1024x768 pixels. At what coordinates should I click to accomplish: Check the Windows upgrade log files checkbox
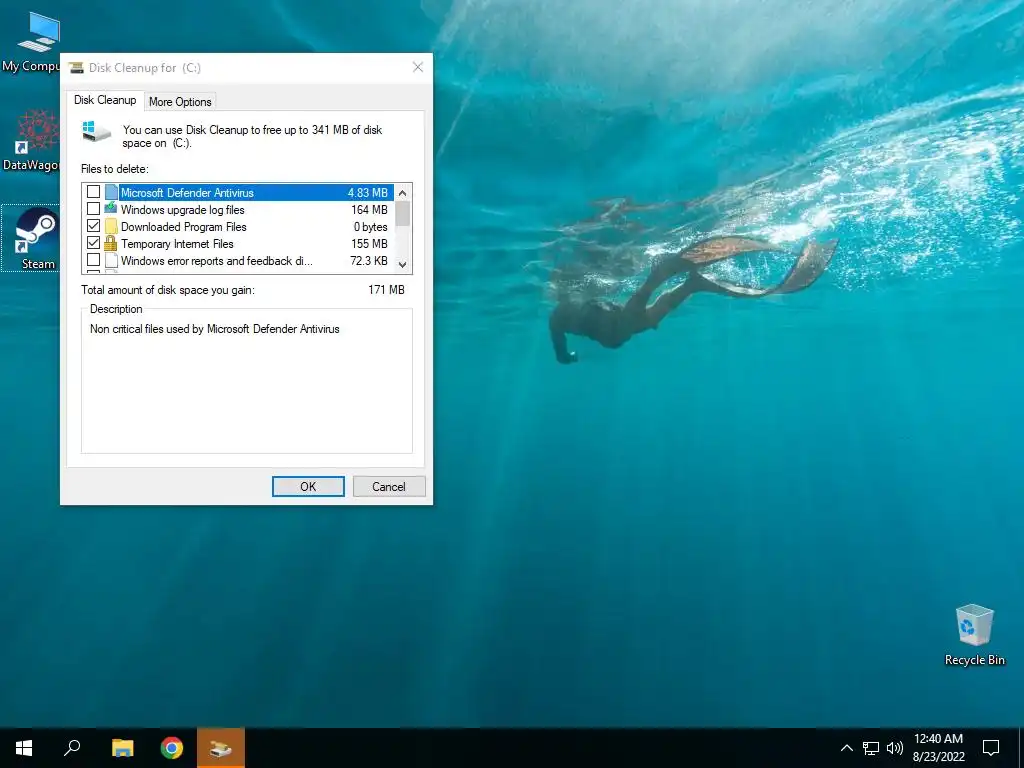point(93,208)
